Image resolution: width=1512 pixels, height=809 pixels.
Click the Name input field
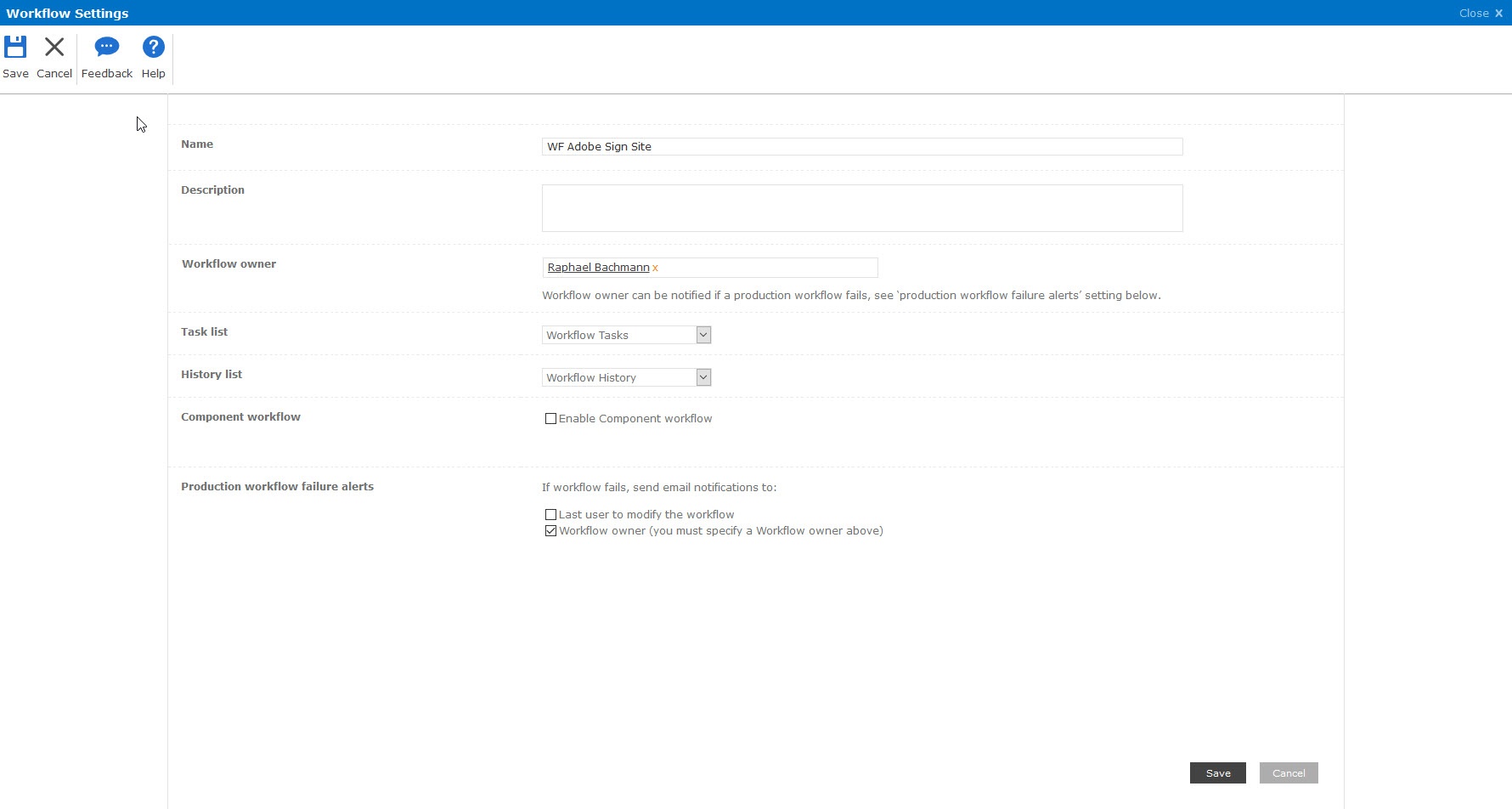coord(862,146)
